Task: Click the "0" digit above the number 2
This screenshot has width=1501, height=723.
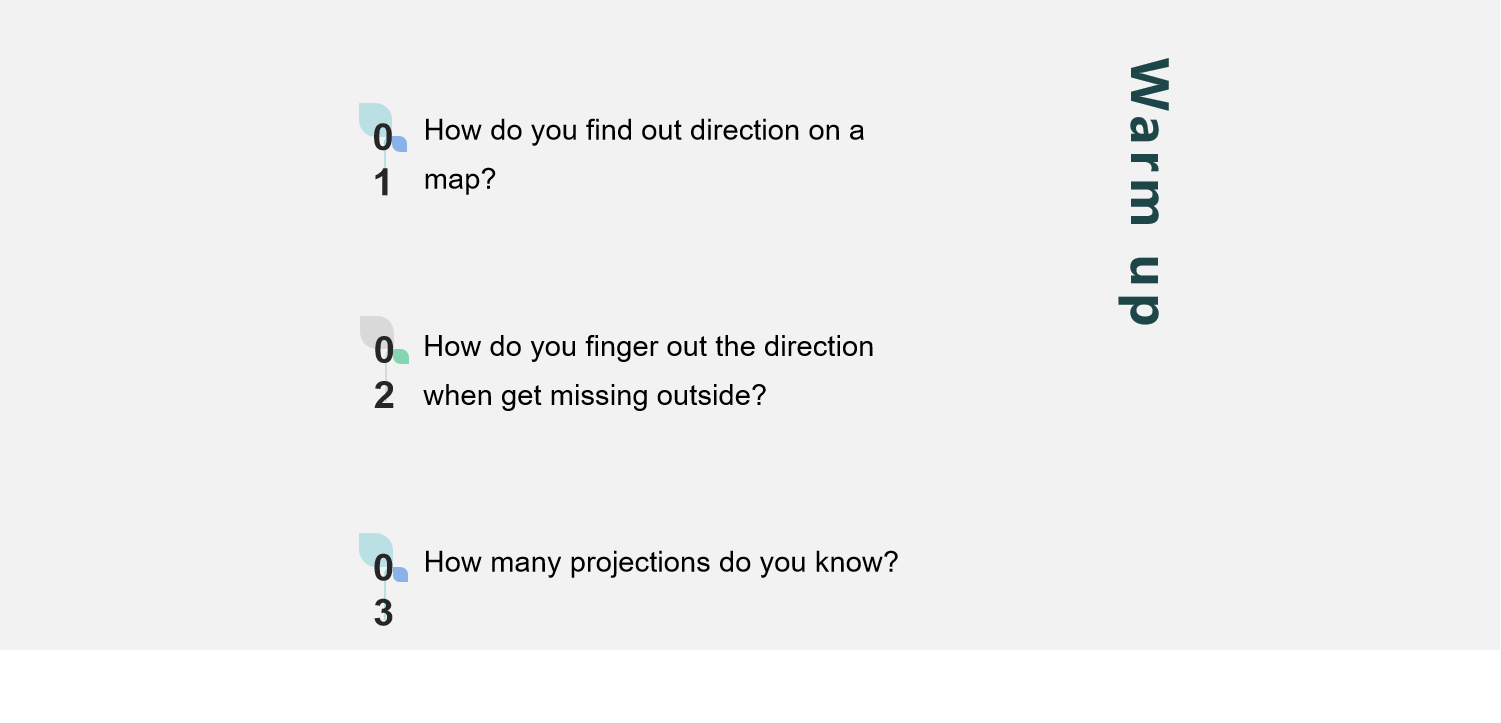Action: (x=383, y=351)
